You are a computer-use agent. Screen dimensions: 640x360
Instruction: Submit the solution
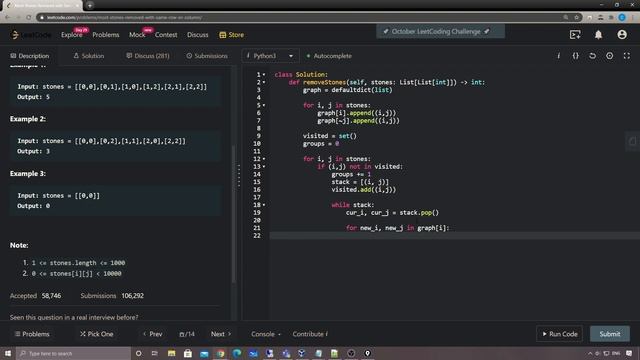[x=610, y=334]
